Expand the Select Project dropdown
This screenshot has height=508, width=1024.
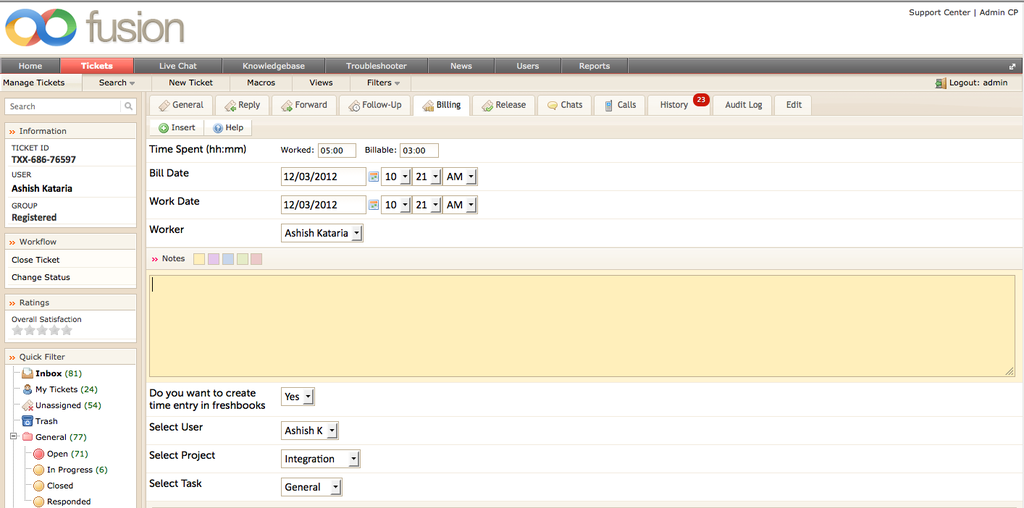320,459
